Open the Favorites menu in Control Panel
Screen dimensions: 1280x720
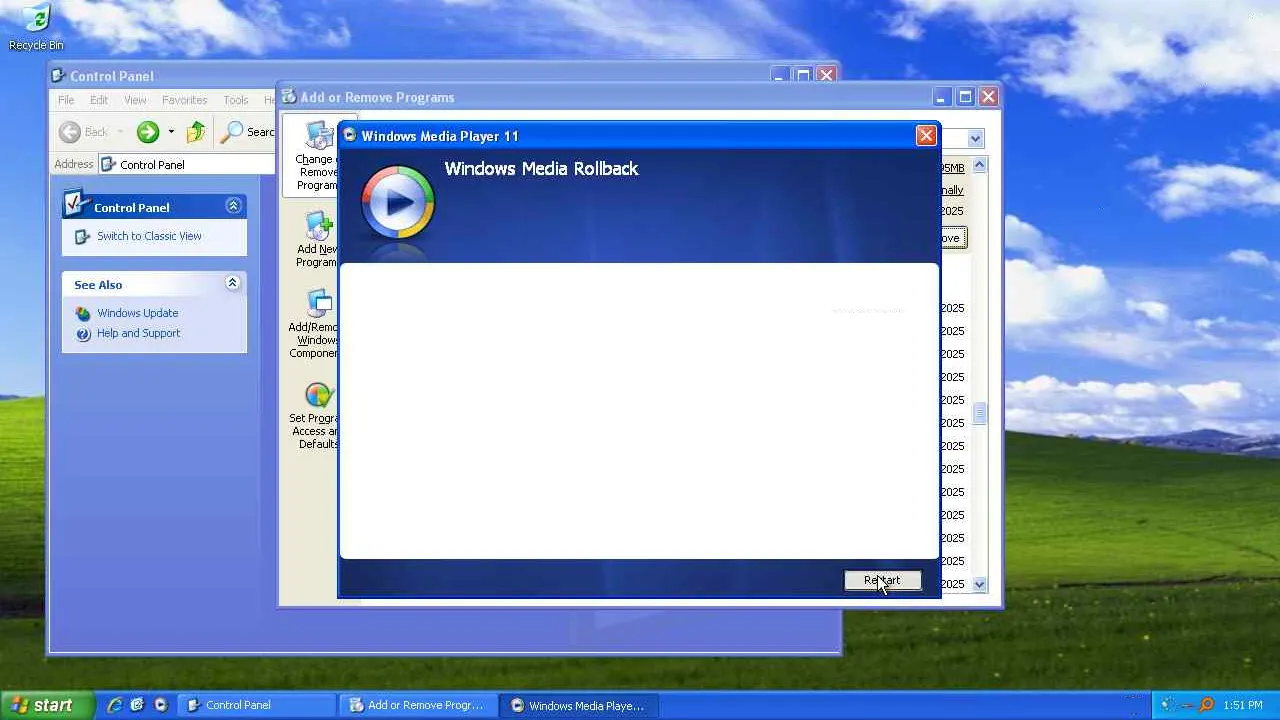(185, 100)
